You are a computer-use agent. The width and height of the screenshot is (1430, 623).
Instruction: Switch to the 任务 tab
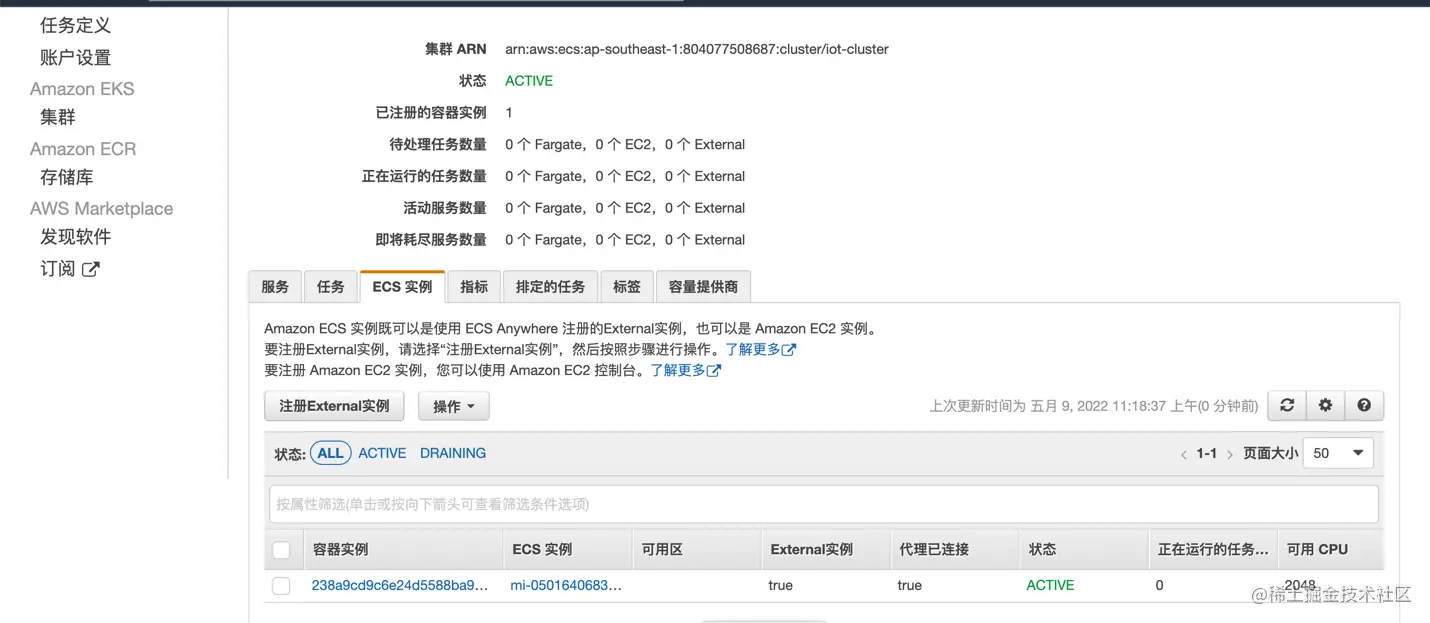pos(330,287)
